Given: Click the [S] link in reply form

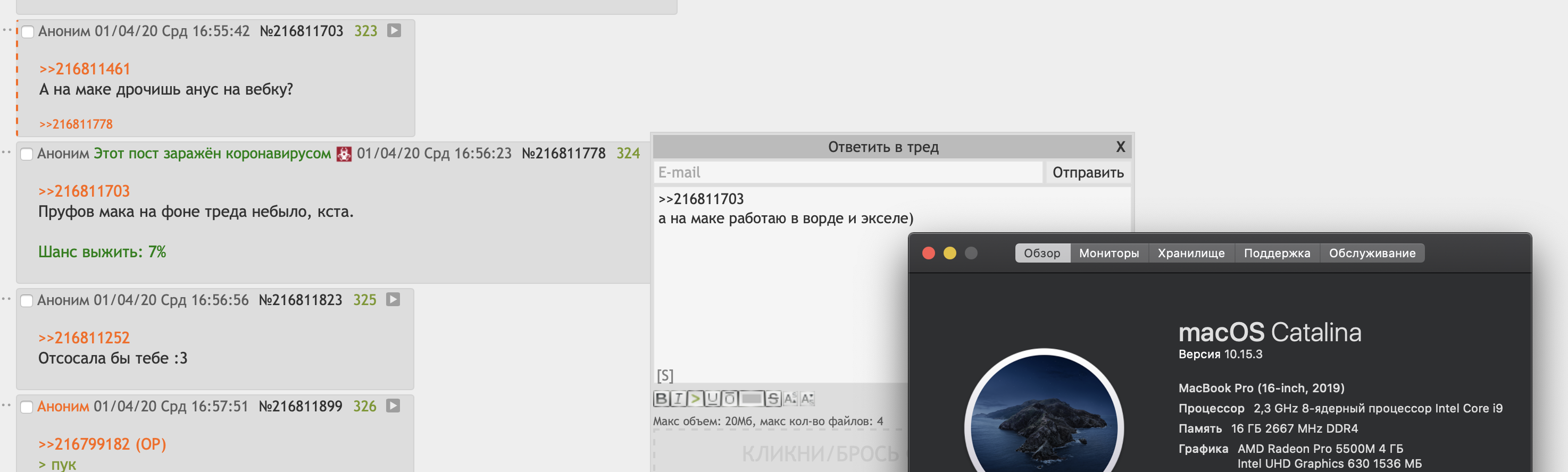Looking at the screenshot, I should pos(665,375).
